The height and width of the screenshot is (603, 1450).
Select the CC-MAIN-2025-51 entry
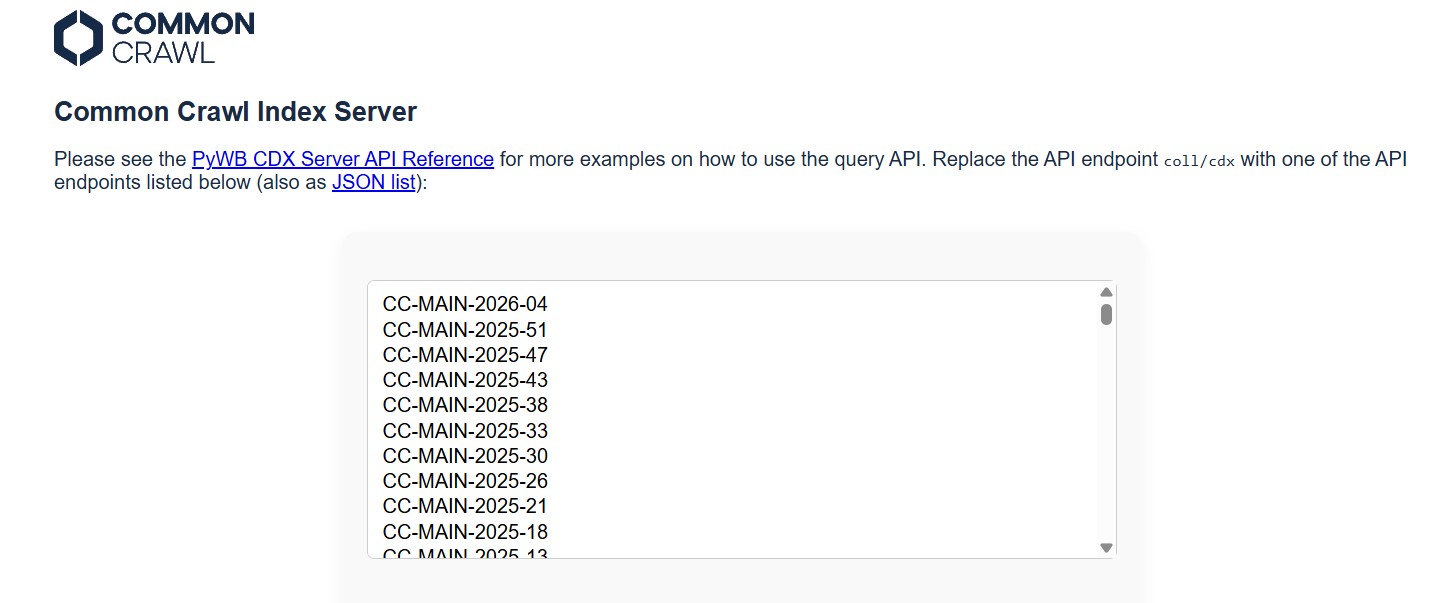(x=465, y=330)
